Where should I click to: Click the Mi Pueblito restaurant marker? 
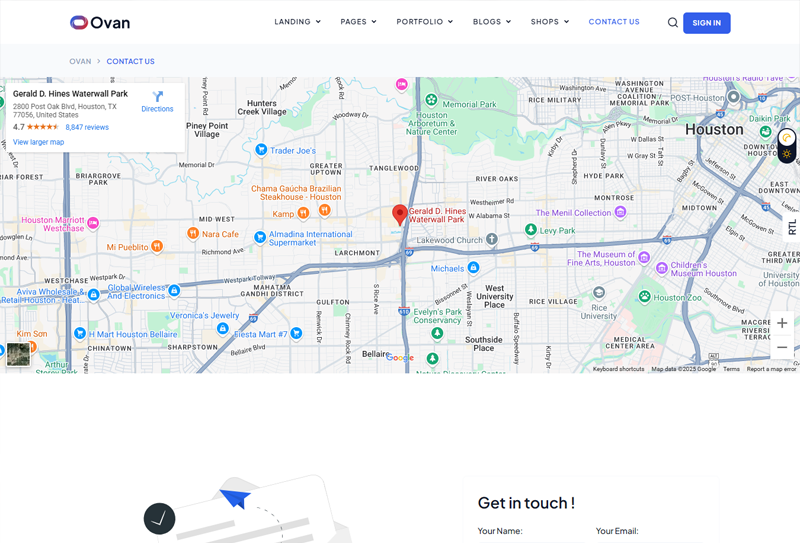click(157, 246)
